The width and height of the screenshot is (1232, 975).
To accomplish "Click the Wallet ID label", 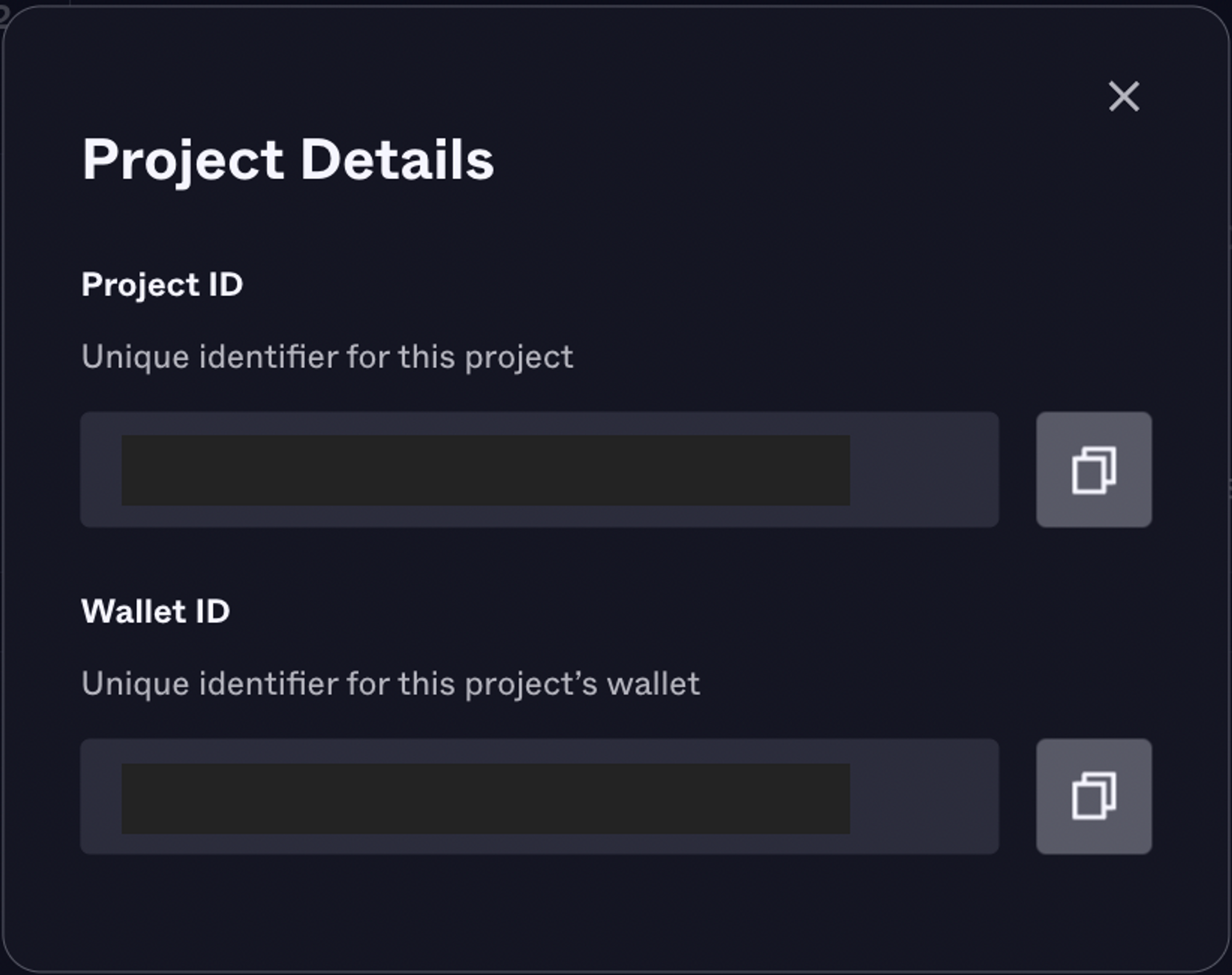I will pyautogui.click(x=155, y=611).
